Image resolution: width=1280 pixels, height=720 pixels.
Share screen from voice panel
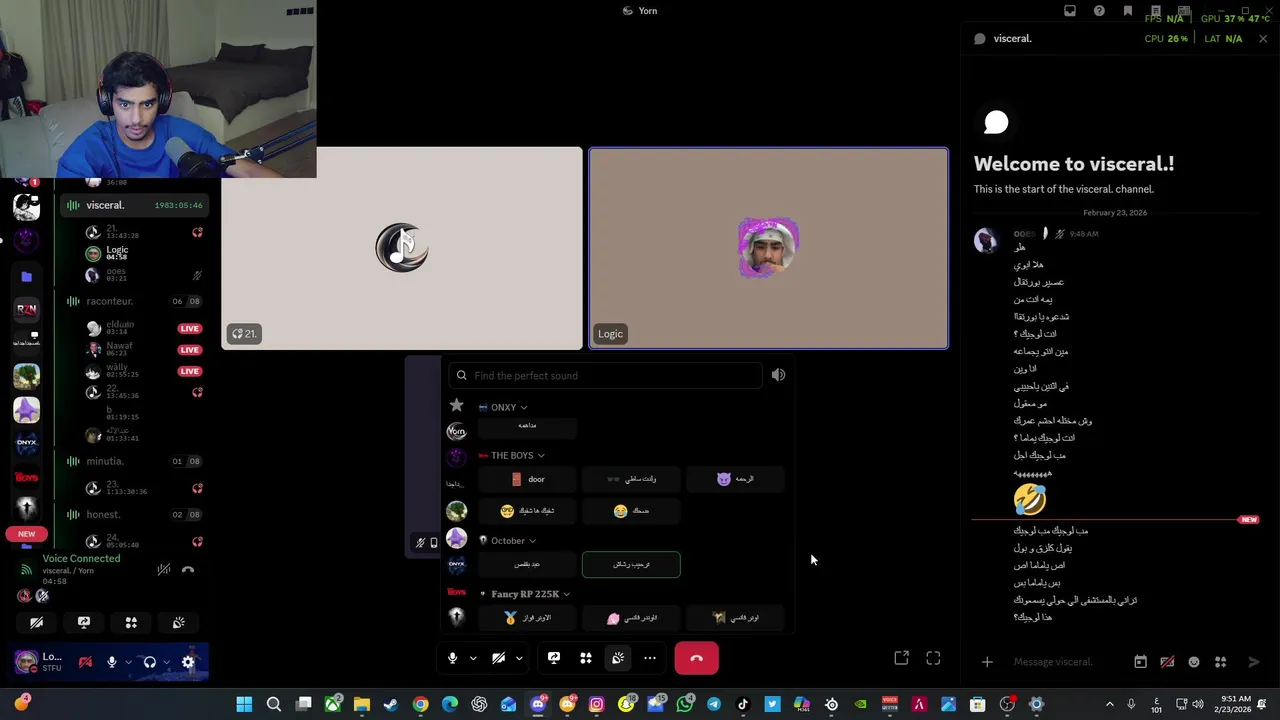tap(84, 623)
